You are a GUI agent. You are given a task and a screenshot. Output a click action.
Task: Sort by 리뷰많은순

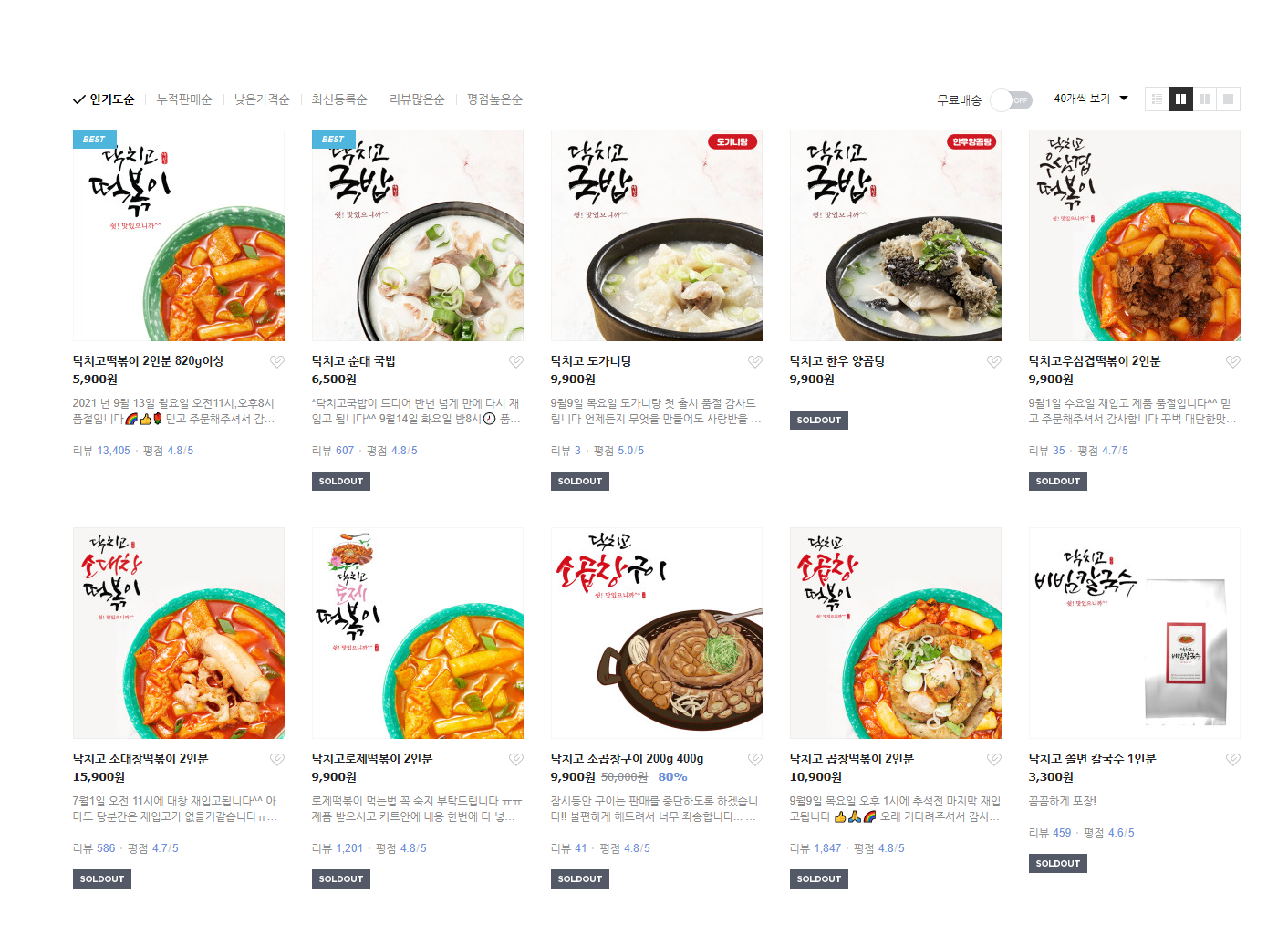pos(417,99)
